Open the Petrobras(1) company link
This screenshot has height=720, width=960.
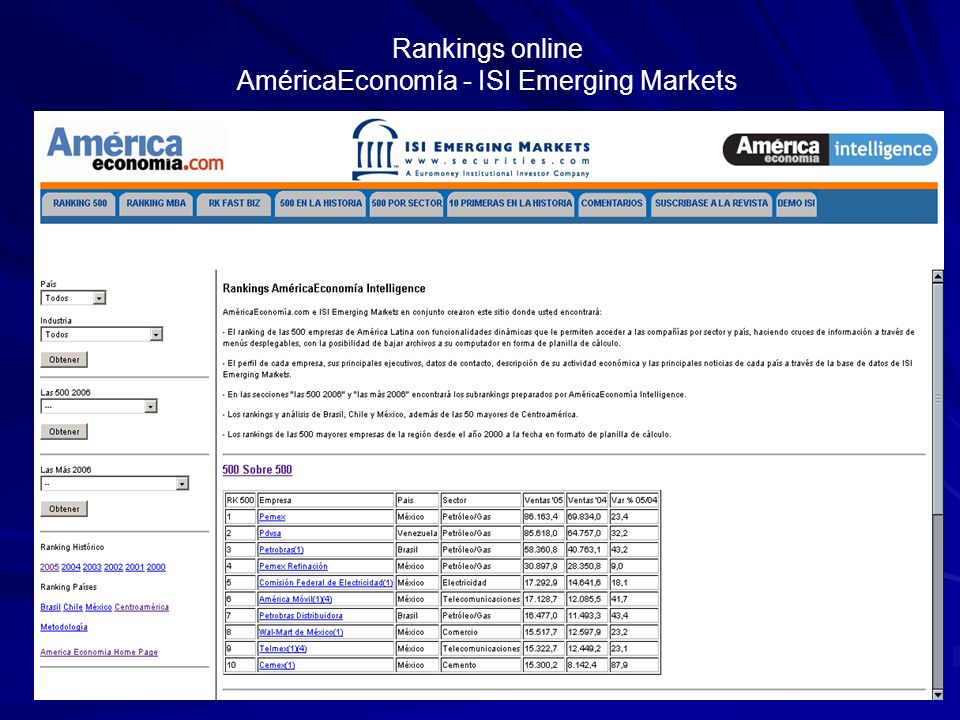point(281,550)
